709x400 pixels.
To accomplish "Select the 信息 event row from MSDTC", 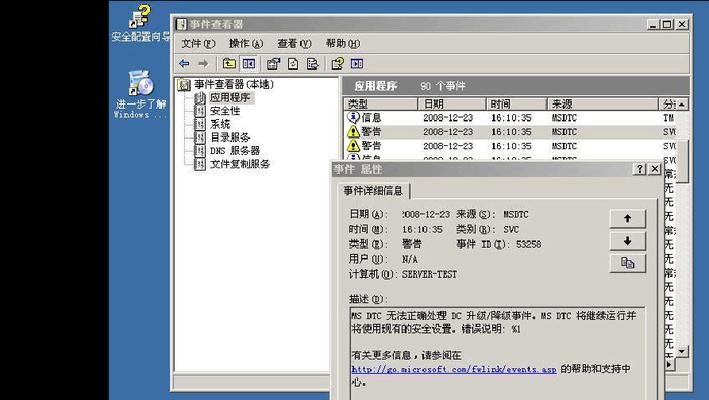I will click(x=510, y=118).
